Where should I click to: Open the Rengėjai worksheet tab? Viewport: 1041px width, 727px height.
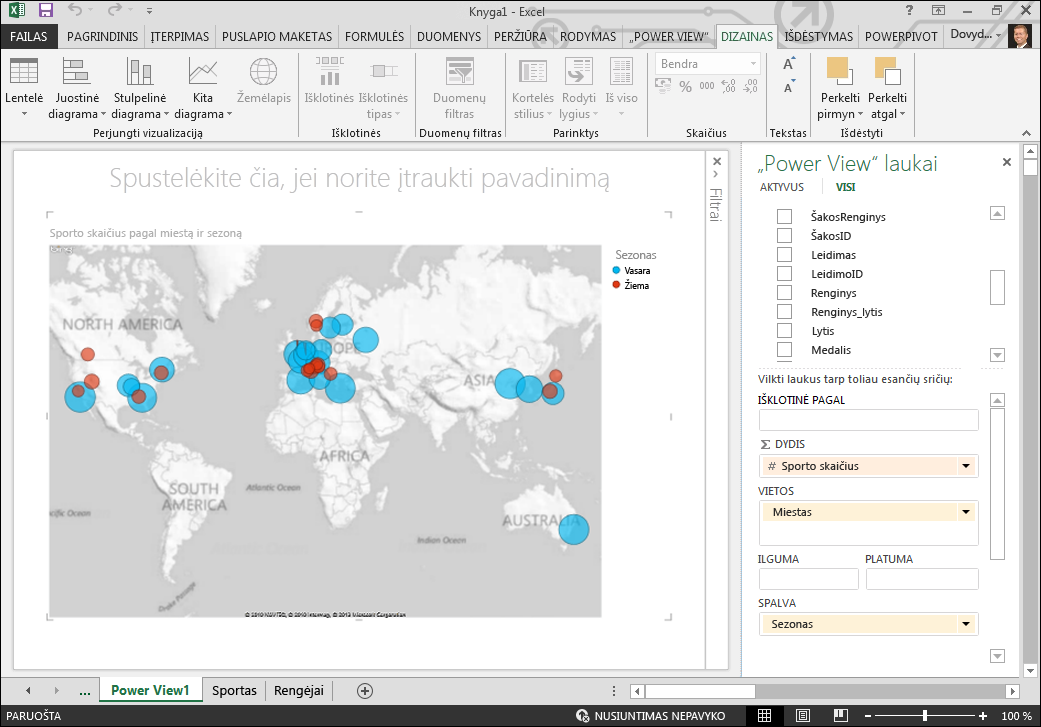click(299, 690)
